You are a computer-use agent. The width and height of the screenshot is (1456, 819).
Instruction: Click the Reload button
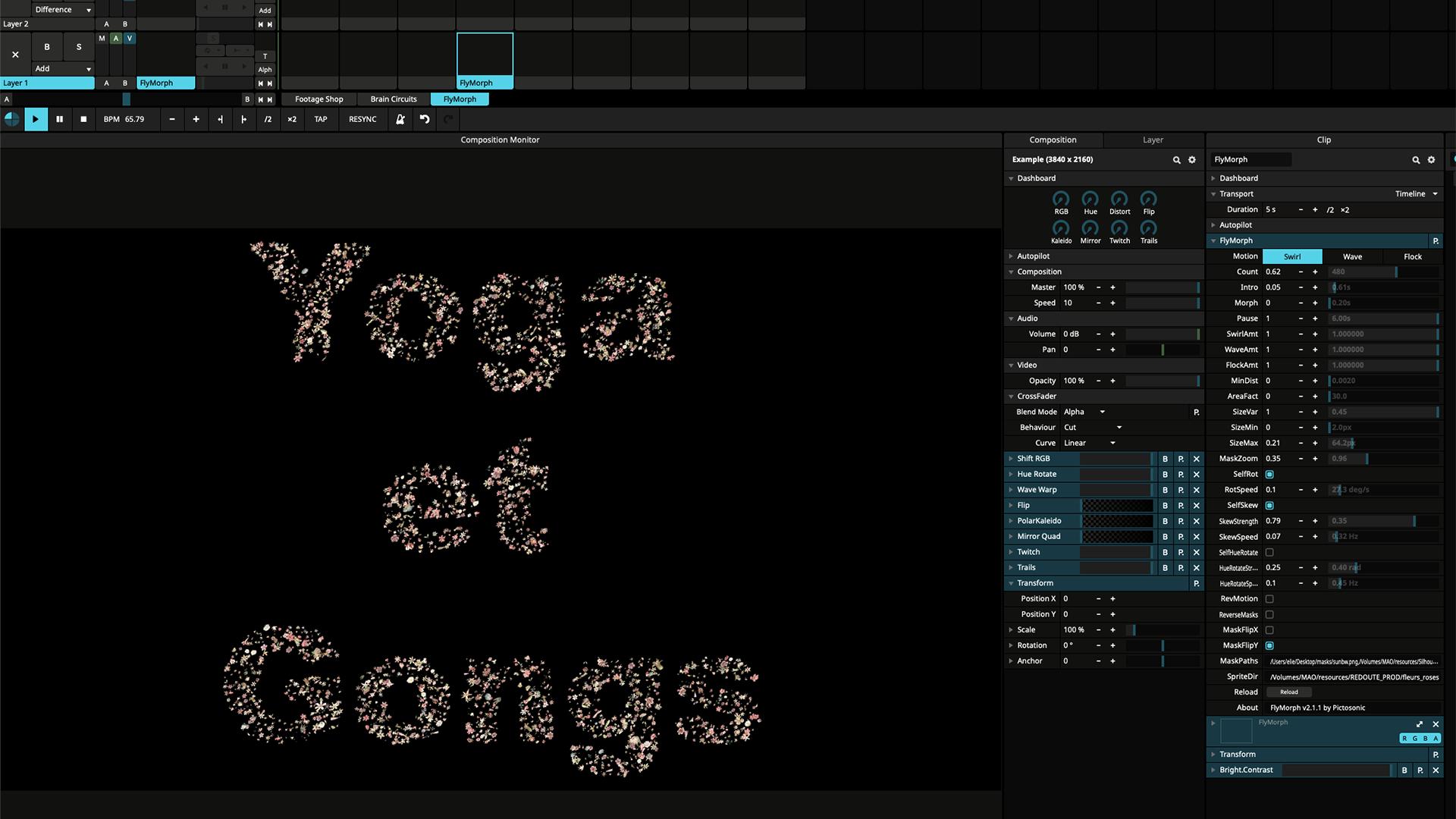click(1288, 692)
